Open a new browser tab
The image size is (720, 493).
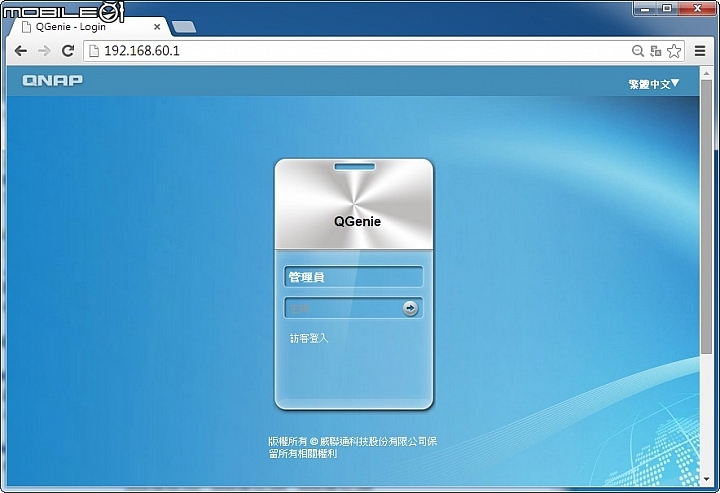[184, 27]
